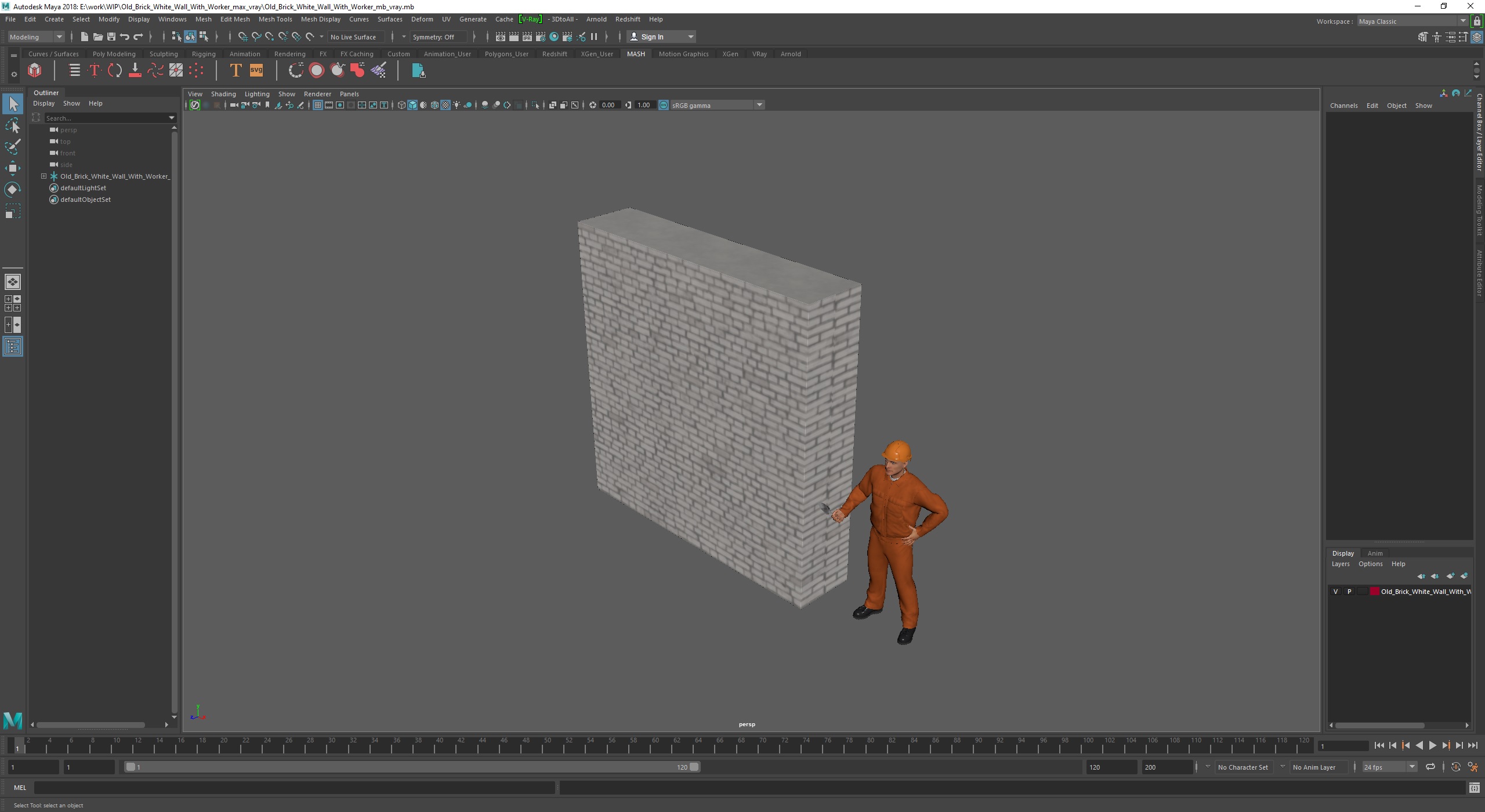Open the Script Editor icon
The width and height of the screenshot is (1485, 812).
[x=1474, y=788]
